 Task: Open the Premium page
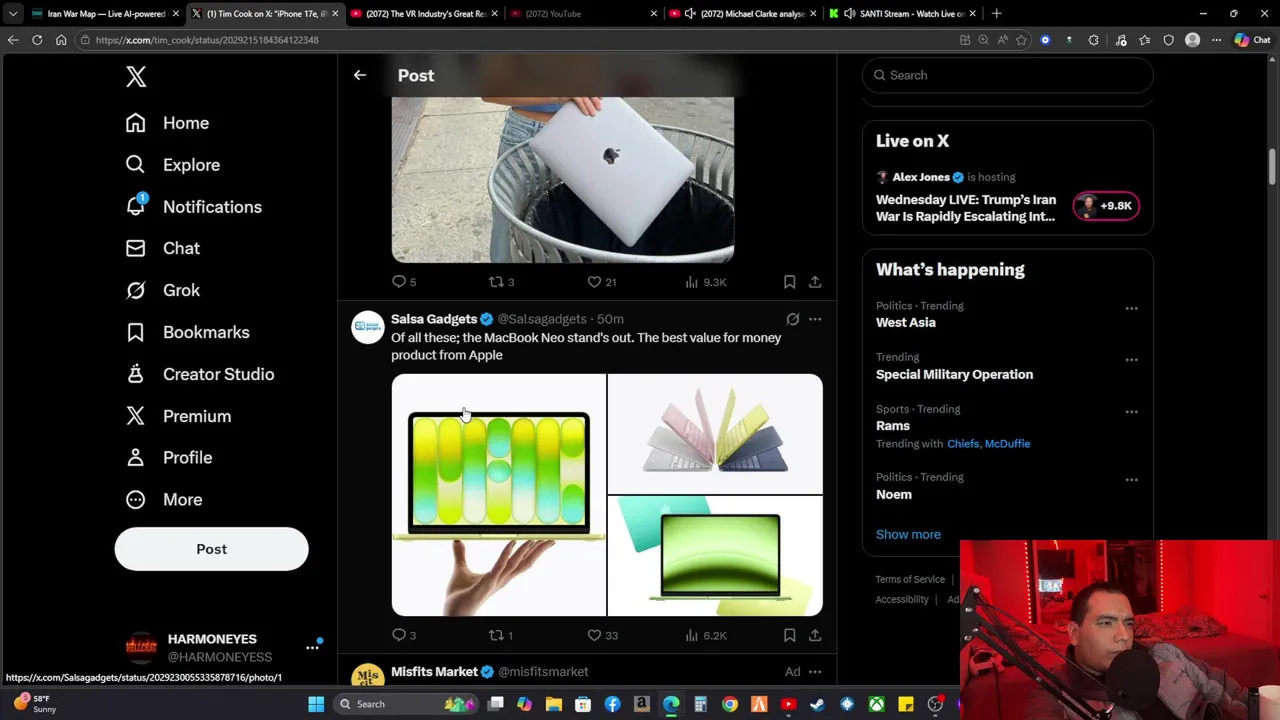177,416
